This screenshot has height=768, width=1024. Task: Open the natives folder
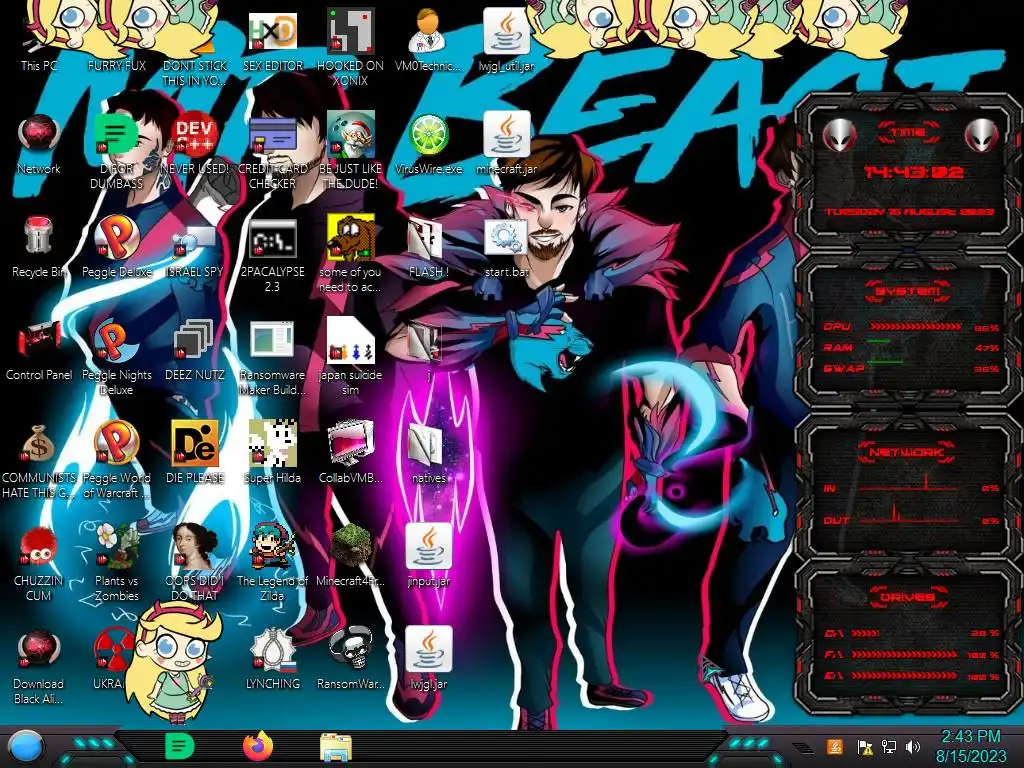[x=428, y=453]
